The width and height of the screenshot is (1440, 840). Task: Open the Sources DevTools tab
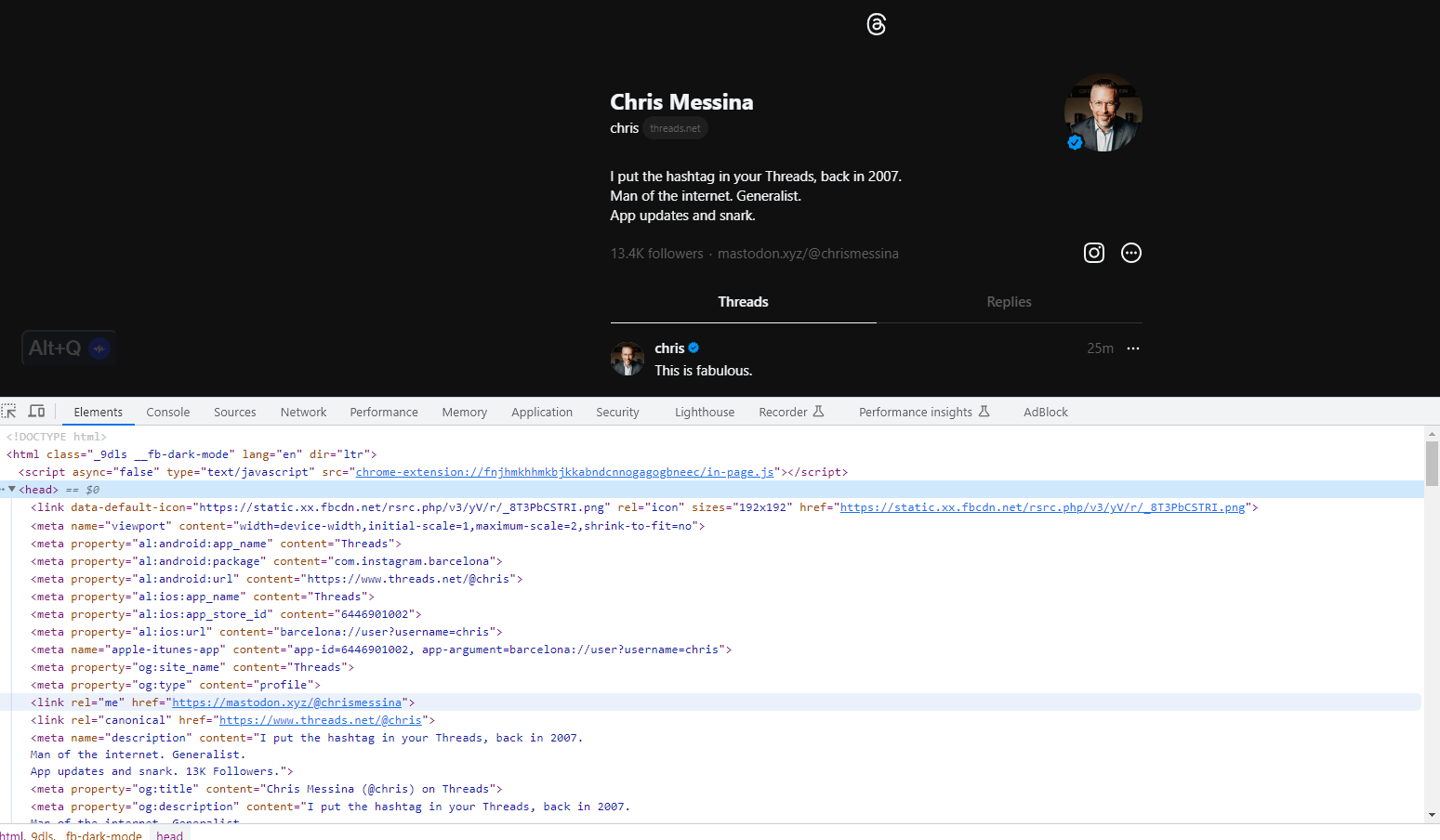[235, 412]
